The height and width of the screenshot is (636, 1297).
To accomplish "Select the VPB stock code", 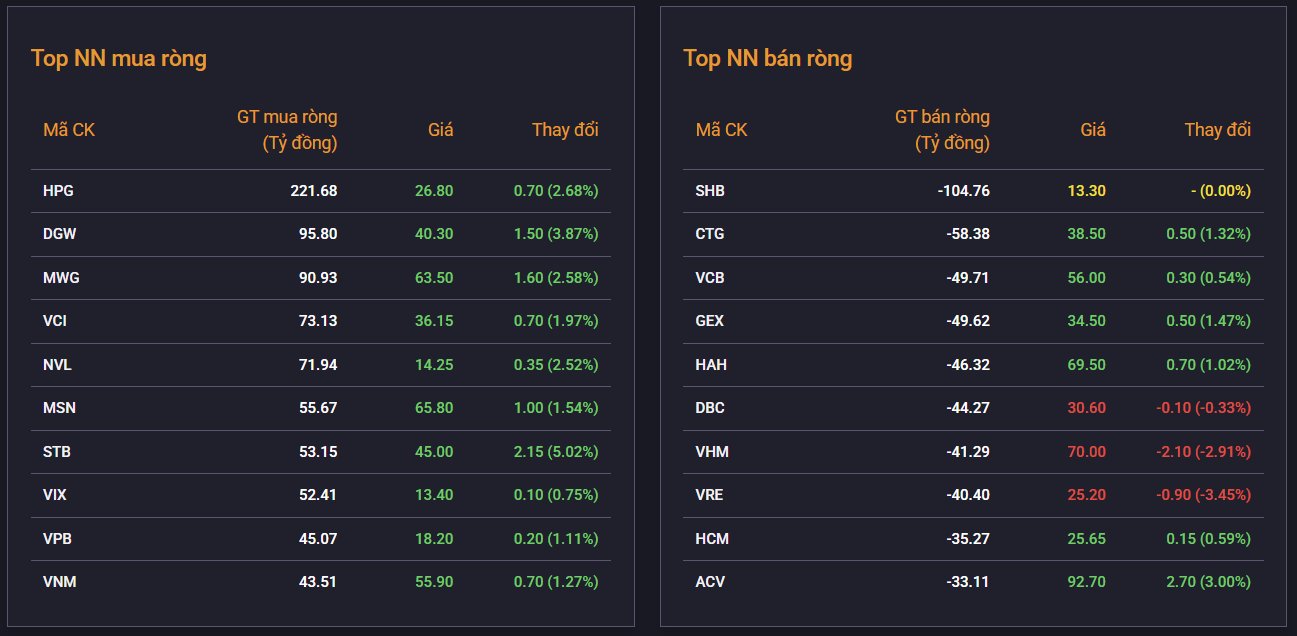I will 57,539.
